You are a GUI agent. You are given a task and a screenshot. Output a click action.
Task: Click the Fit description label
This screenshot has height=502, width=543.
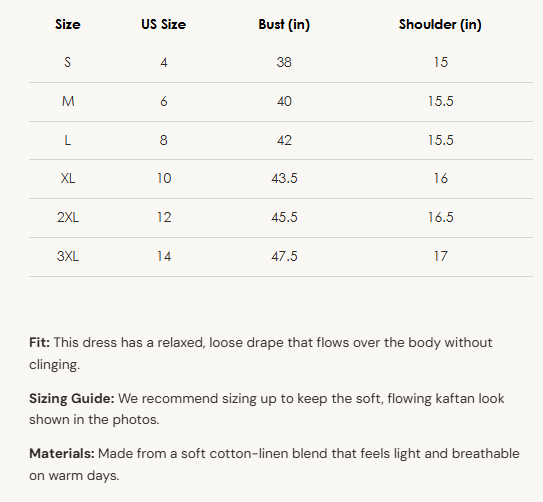[39, 342]
